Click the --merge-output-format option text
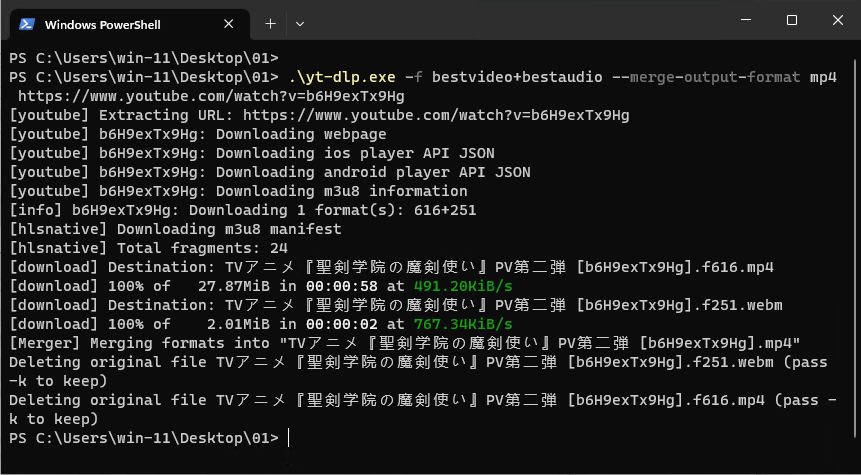The image size is (861, 475). (706, 77)
